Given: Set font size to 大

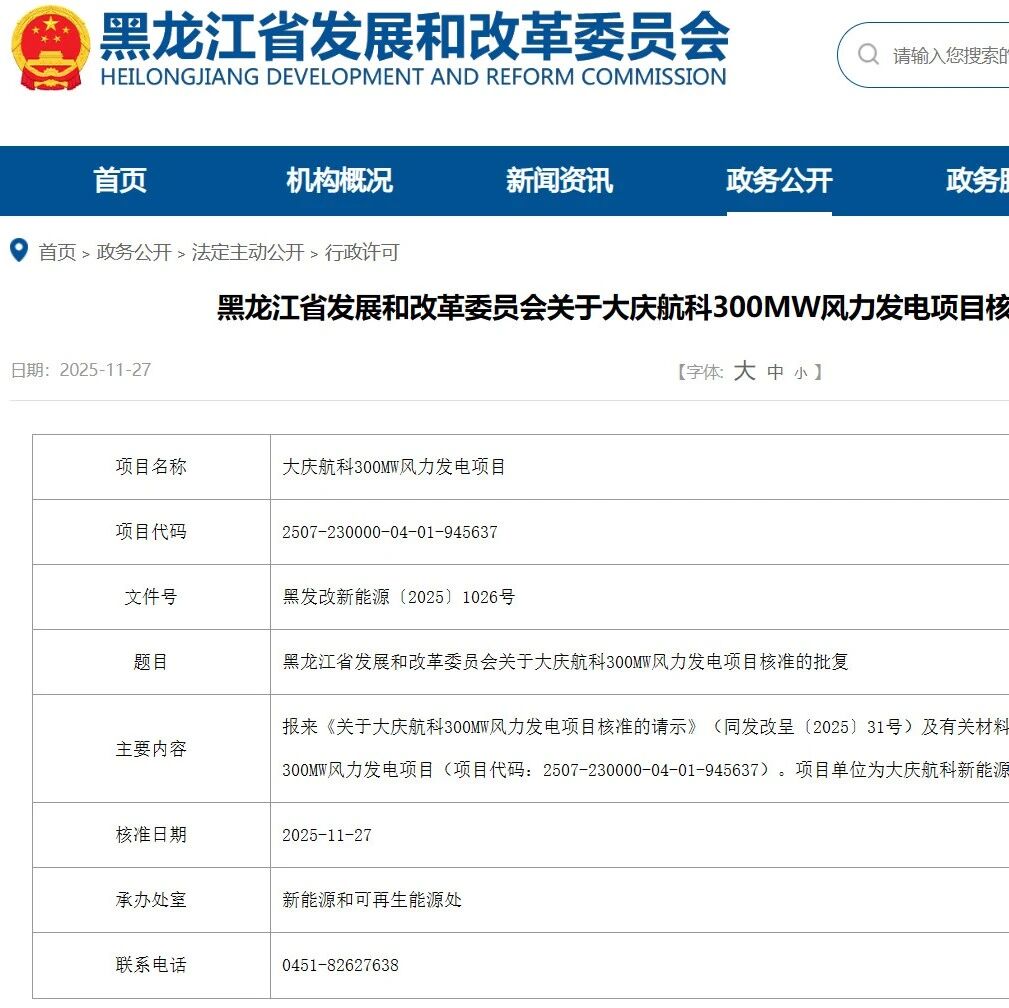Looking at the screenshot, I should coord(745,371).
